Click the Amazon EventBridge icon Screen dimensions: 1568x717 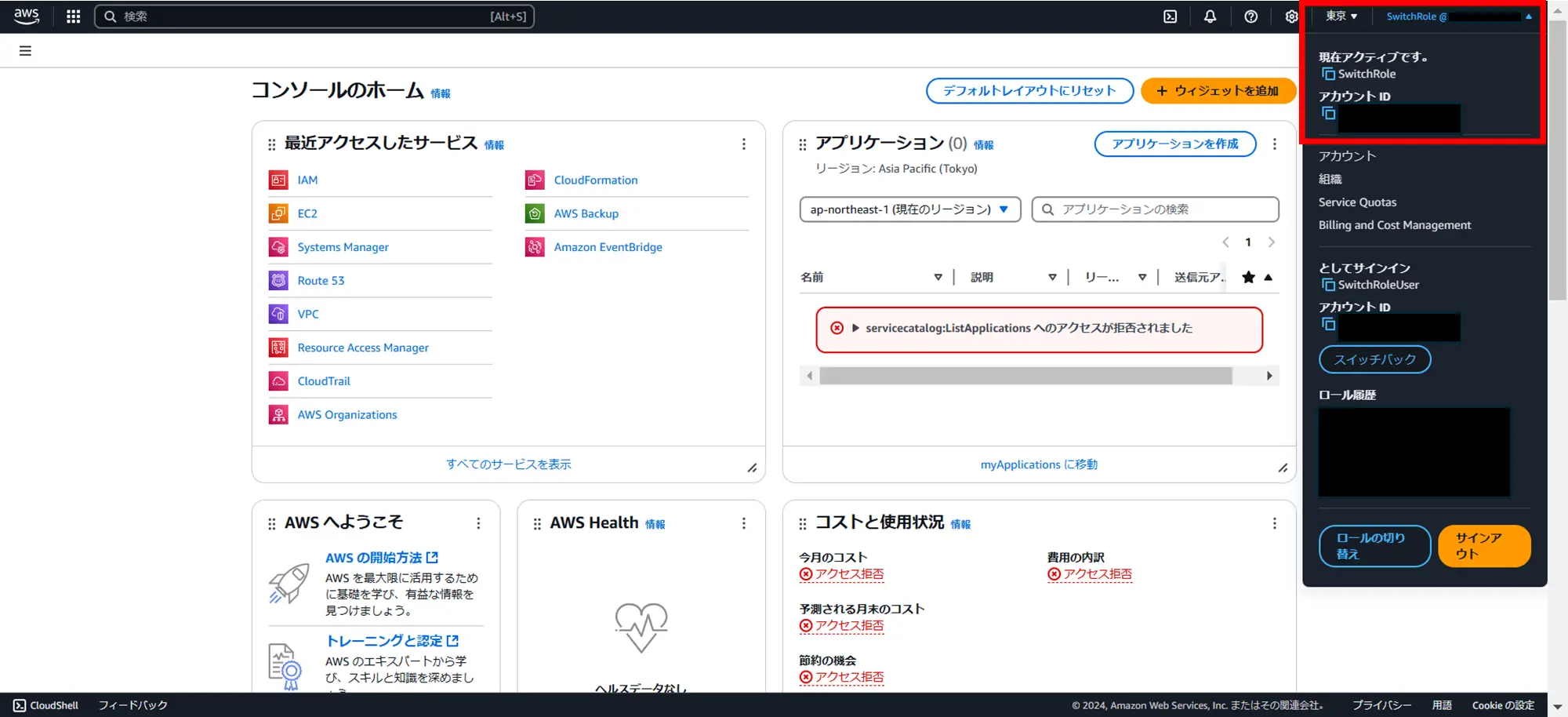pos(535,247)
